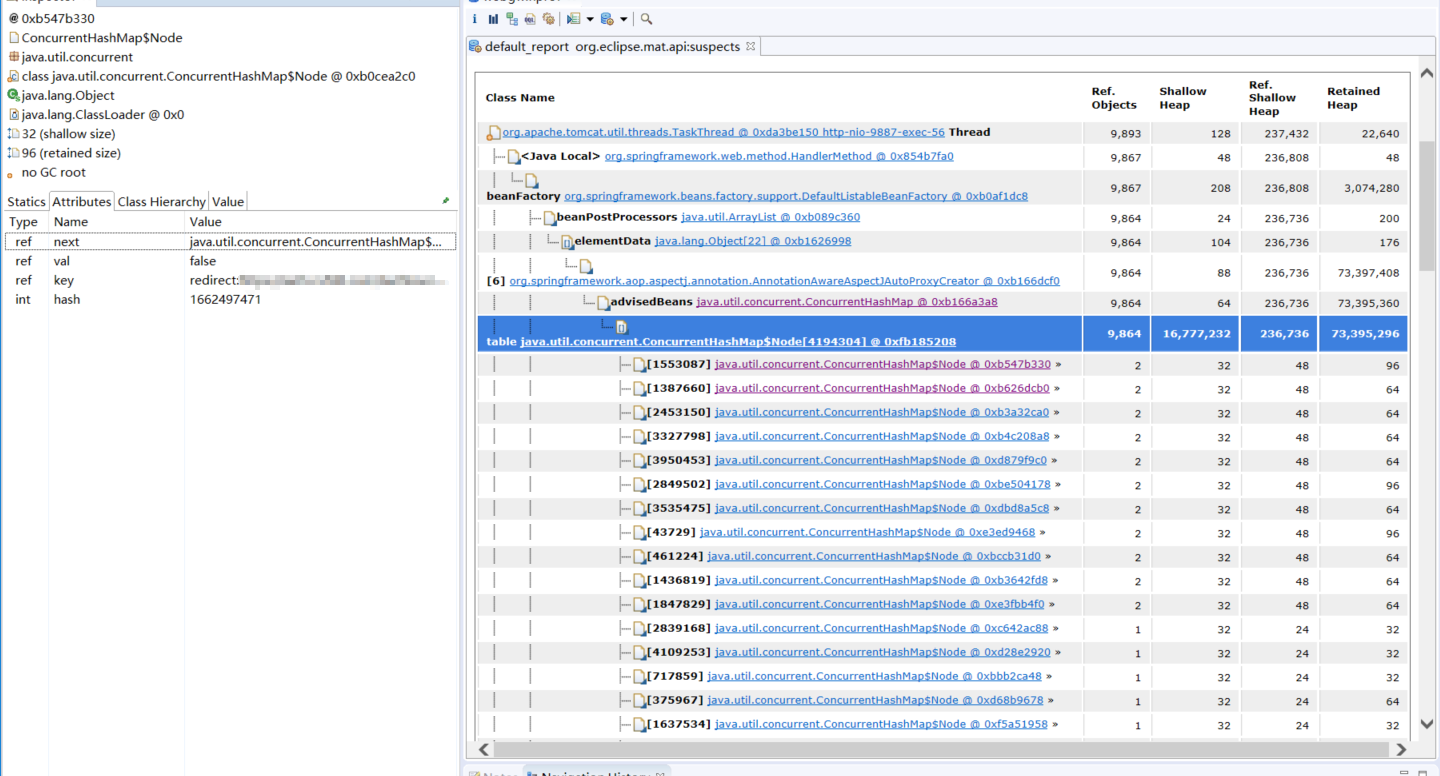Switch to the Class Hierarchy tab
Image resolution: width=1440 pixels, height=776 pixels.
point(161,202)
